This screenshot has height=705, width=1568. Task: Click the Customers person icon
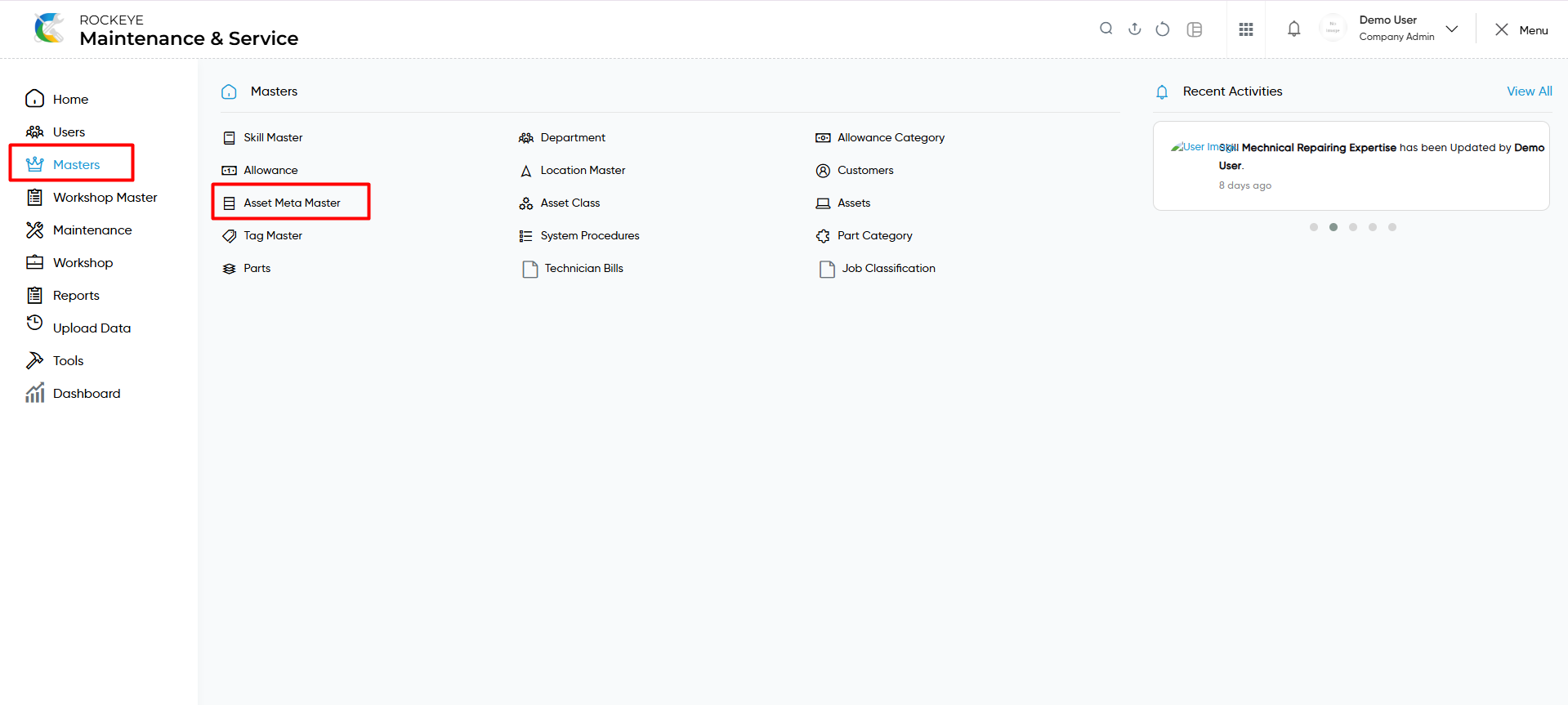823,170
